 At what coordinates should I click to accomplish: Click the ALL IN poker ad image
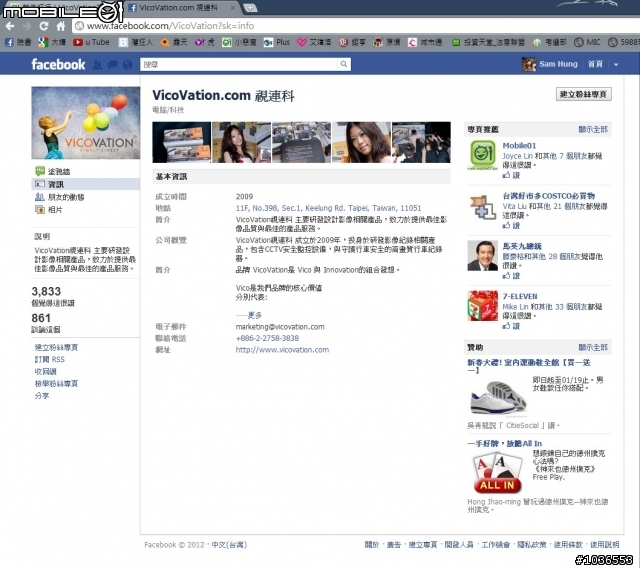click(498, 474)
